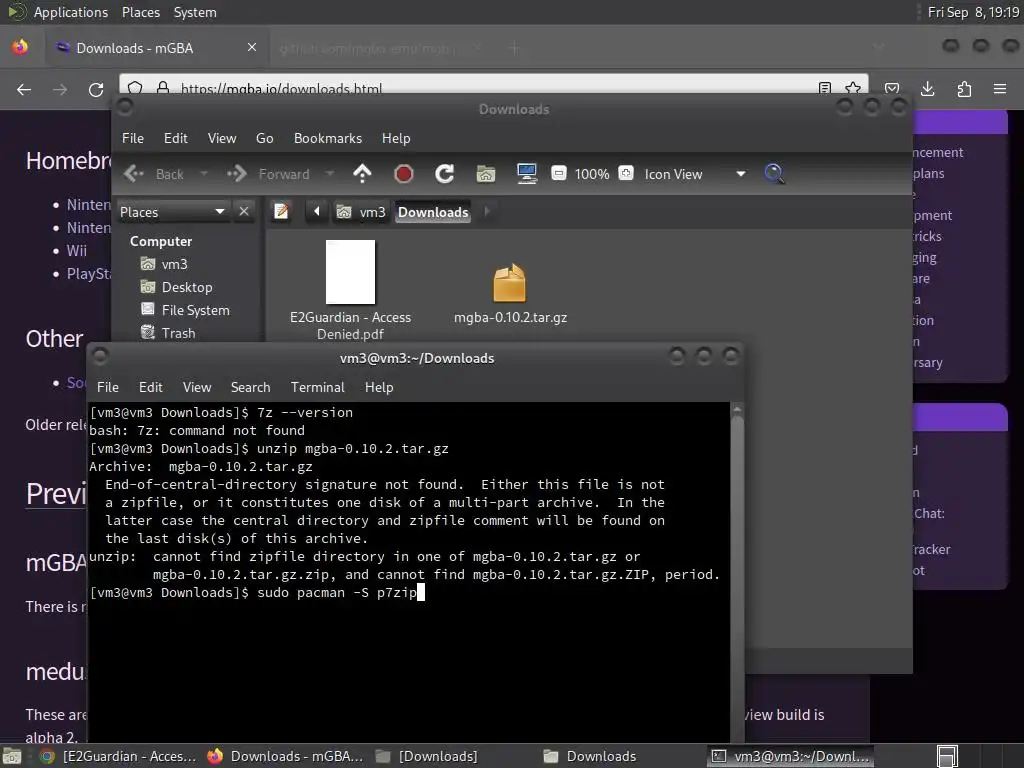1024x768 pixels.
Task: Open Firefox hamburger menu
Action: tap(1000, 89)
